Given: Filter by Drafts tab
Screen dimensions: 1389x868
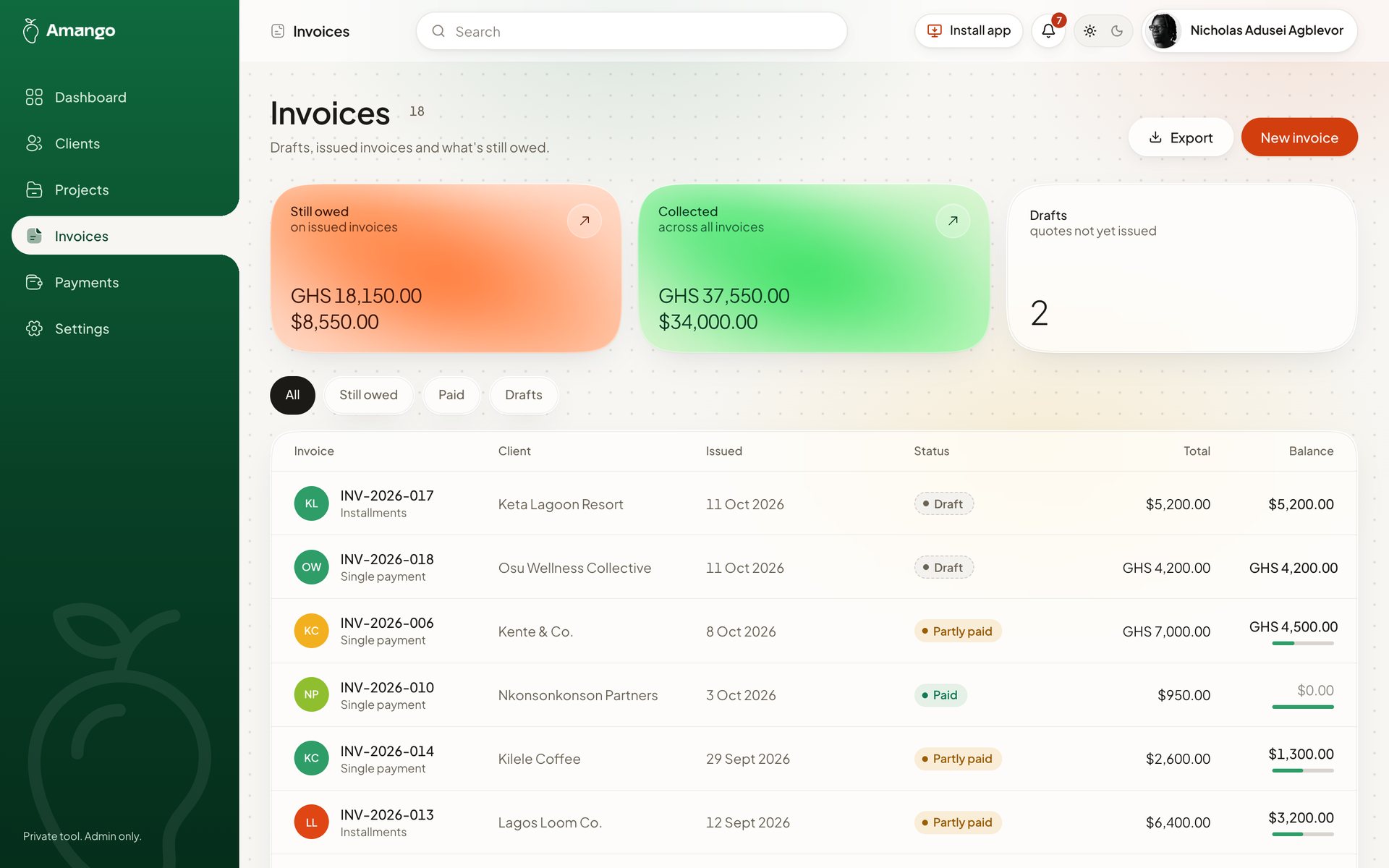Looking at the screenshot, I should pos(524,395).
